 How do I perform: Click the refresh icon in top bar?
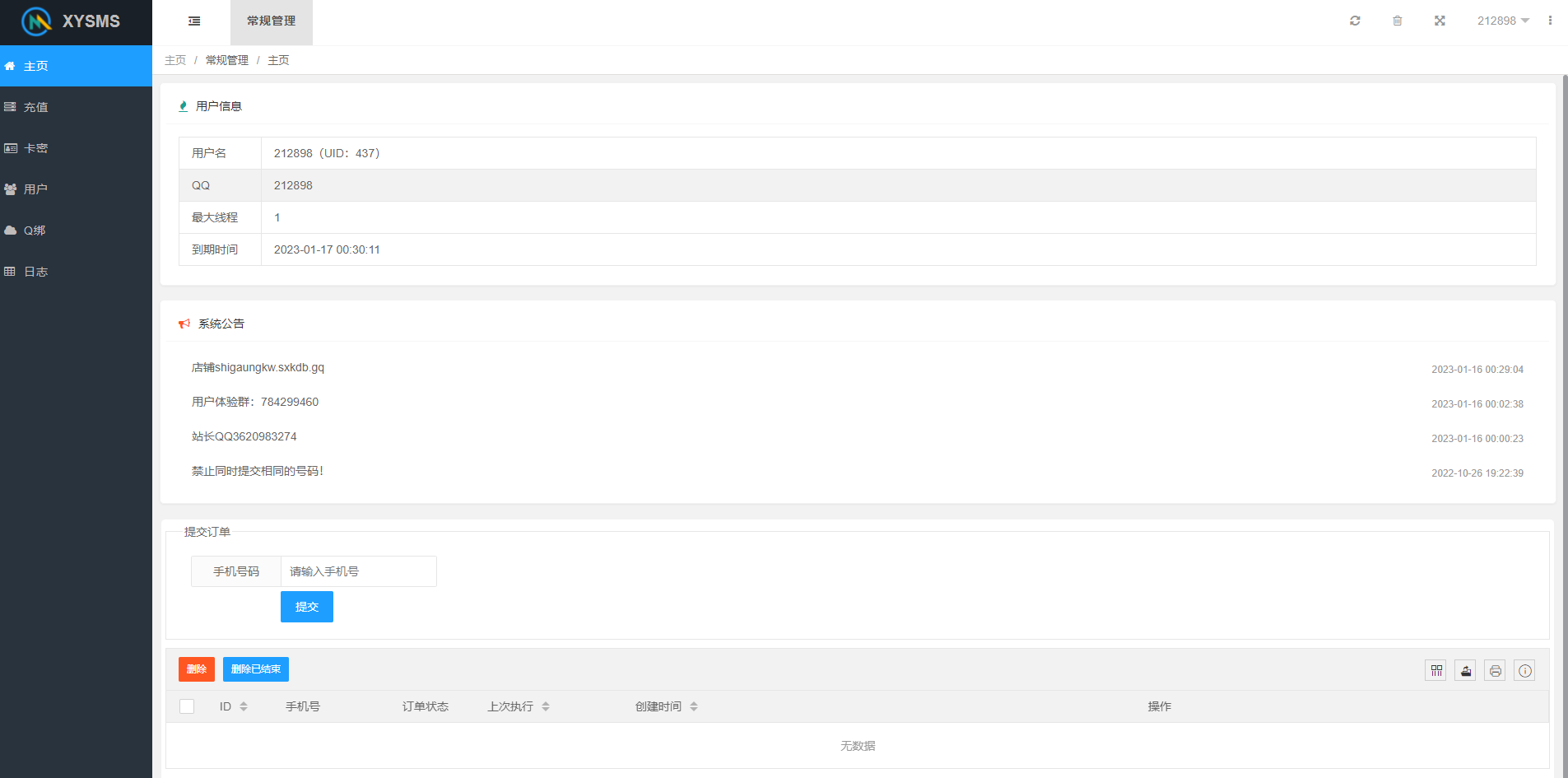(x=1355, y=21)
